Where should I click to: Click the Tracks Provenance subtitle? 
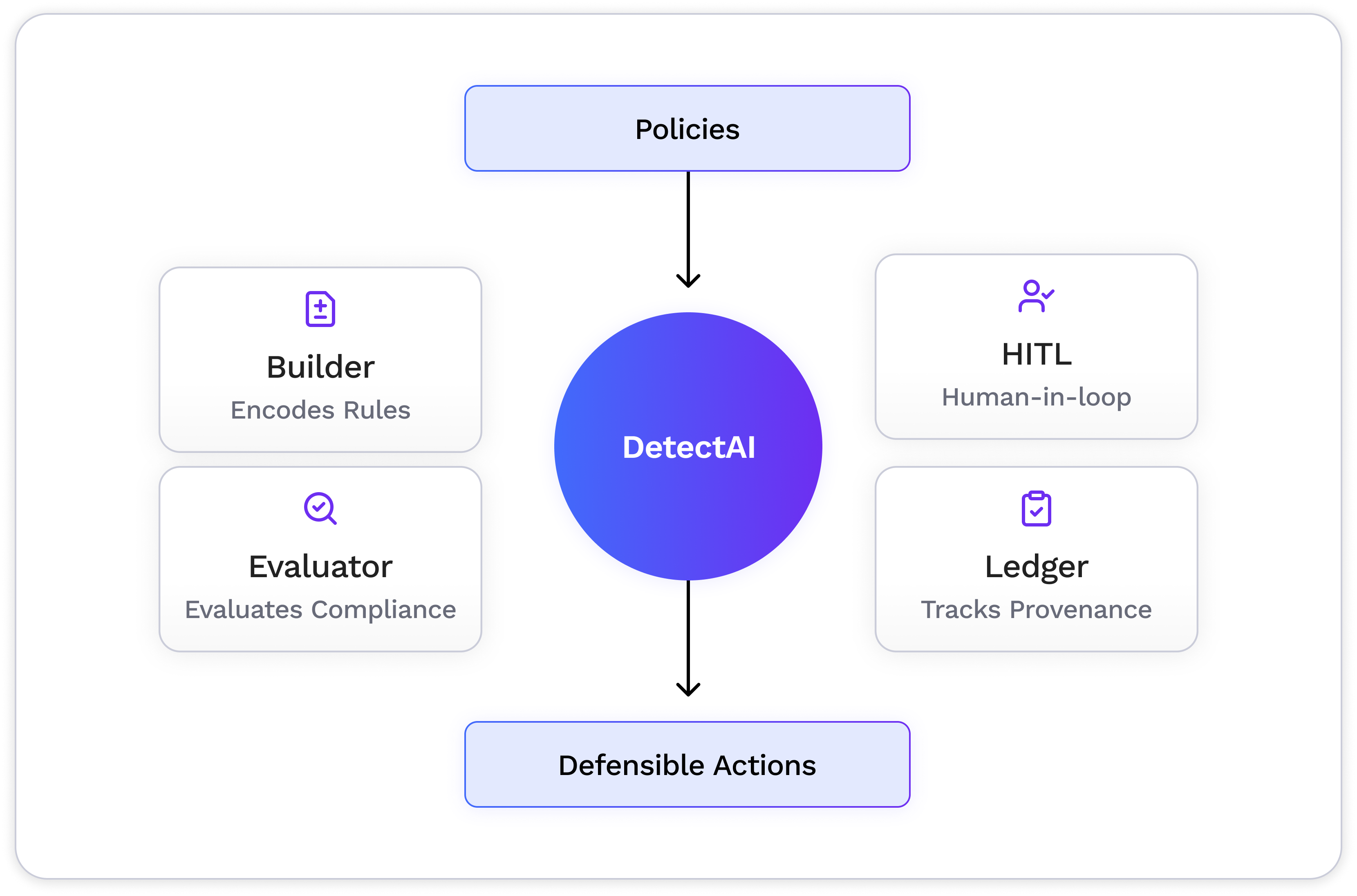[x=1036, y=610]
